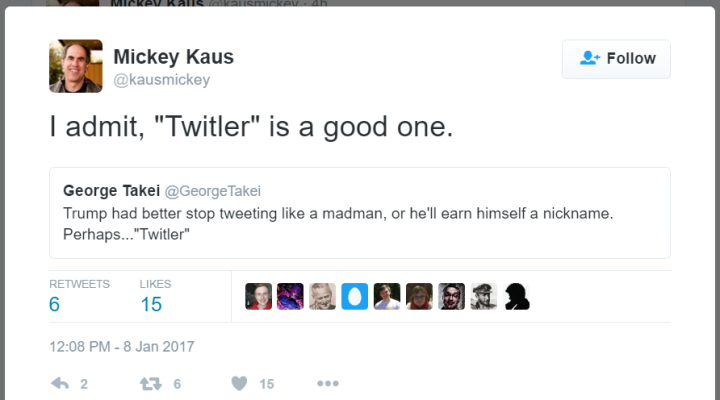Open Mickey Kaus profile photo
This screenshot has width=720, height=400.
point(76,66)
